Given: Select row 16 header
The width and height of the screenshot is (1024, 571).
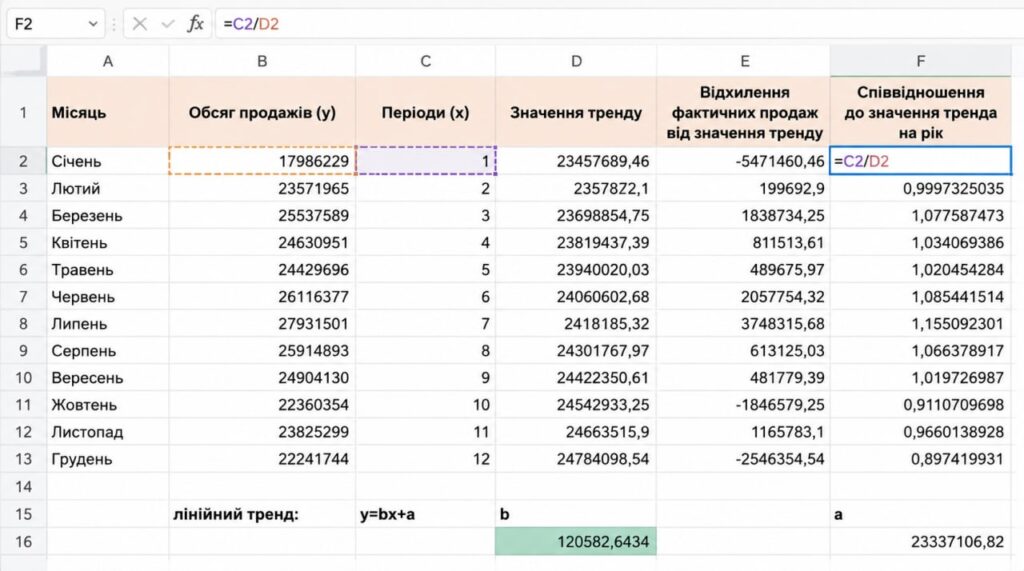Looking at the screenshot, I should pos(24,542).
